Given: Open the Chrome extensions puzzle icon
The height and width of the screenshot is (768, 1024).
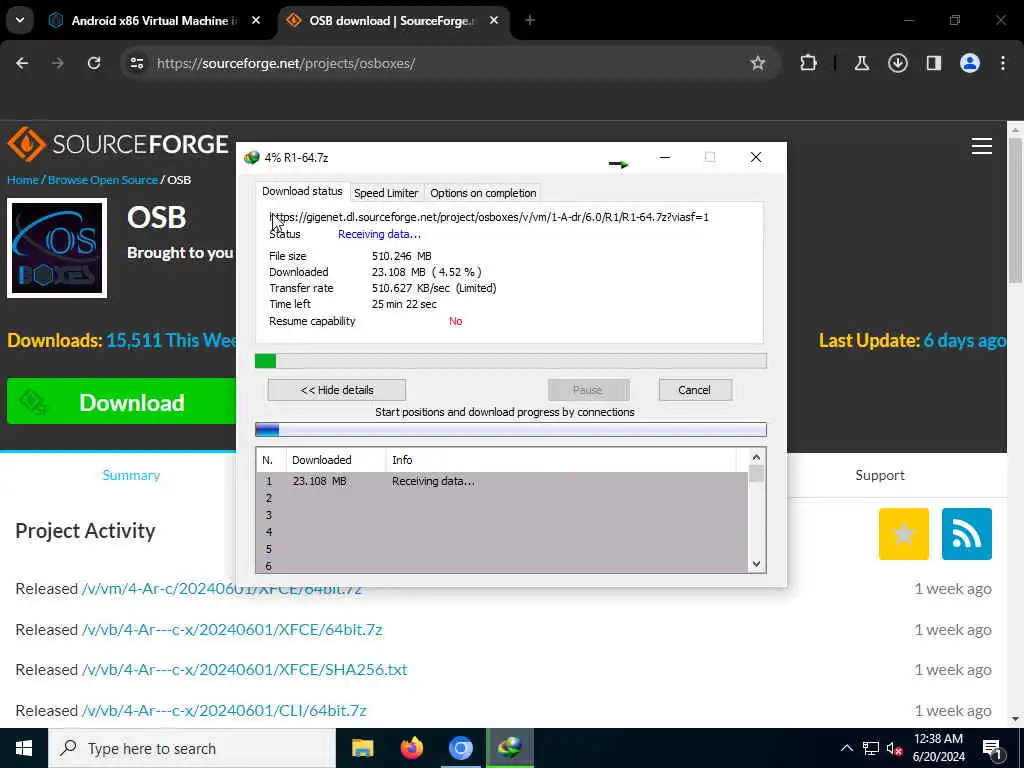Looking at the screenshot, I should (808, 63).
